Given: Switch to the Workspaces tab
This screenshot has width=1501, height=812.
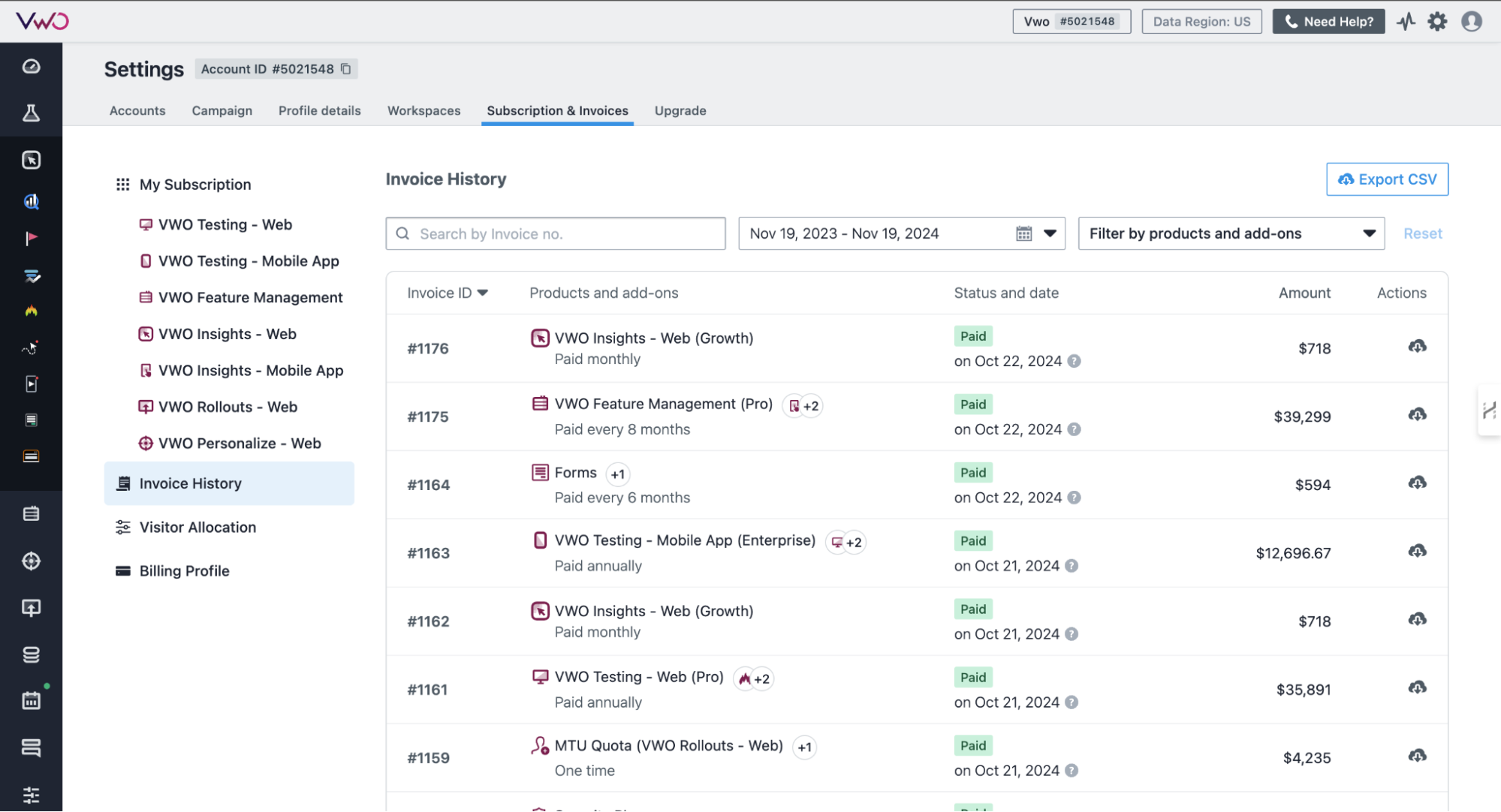Looking at the screenshot, I should [x=423, y=110].
